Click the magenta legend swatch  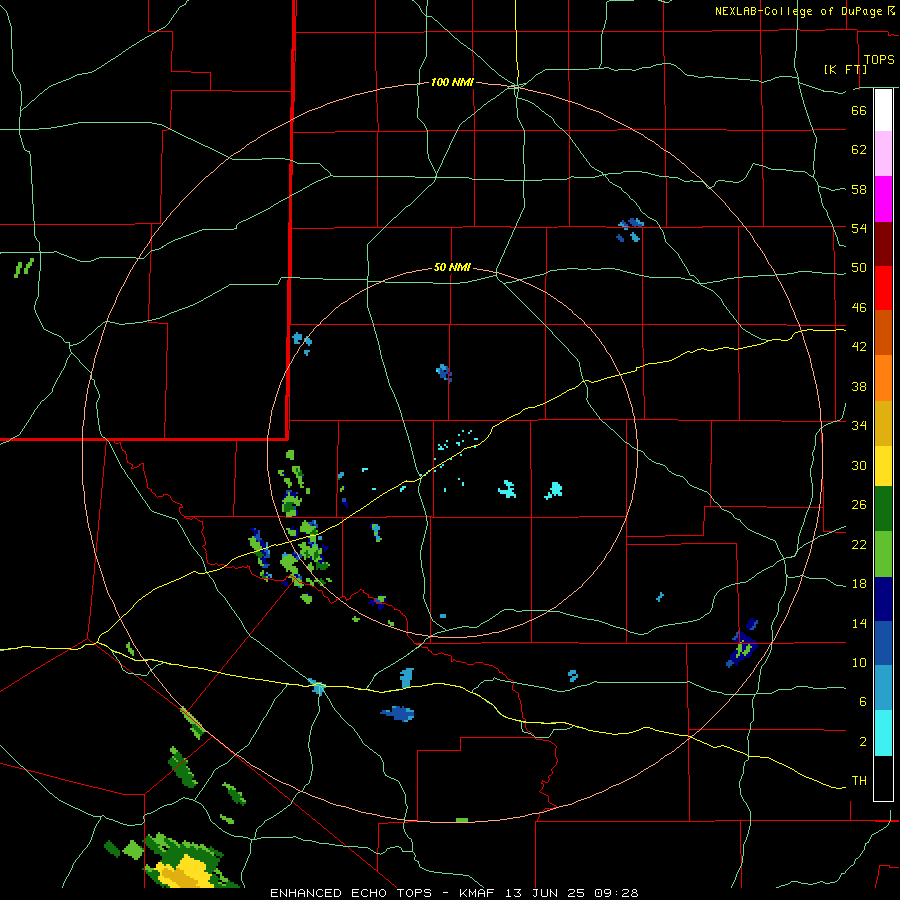(x=883, y=199)
